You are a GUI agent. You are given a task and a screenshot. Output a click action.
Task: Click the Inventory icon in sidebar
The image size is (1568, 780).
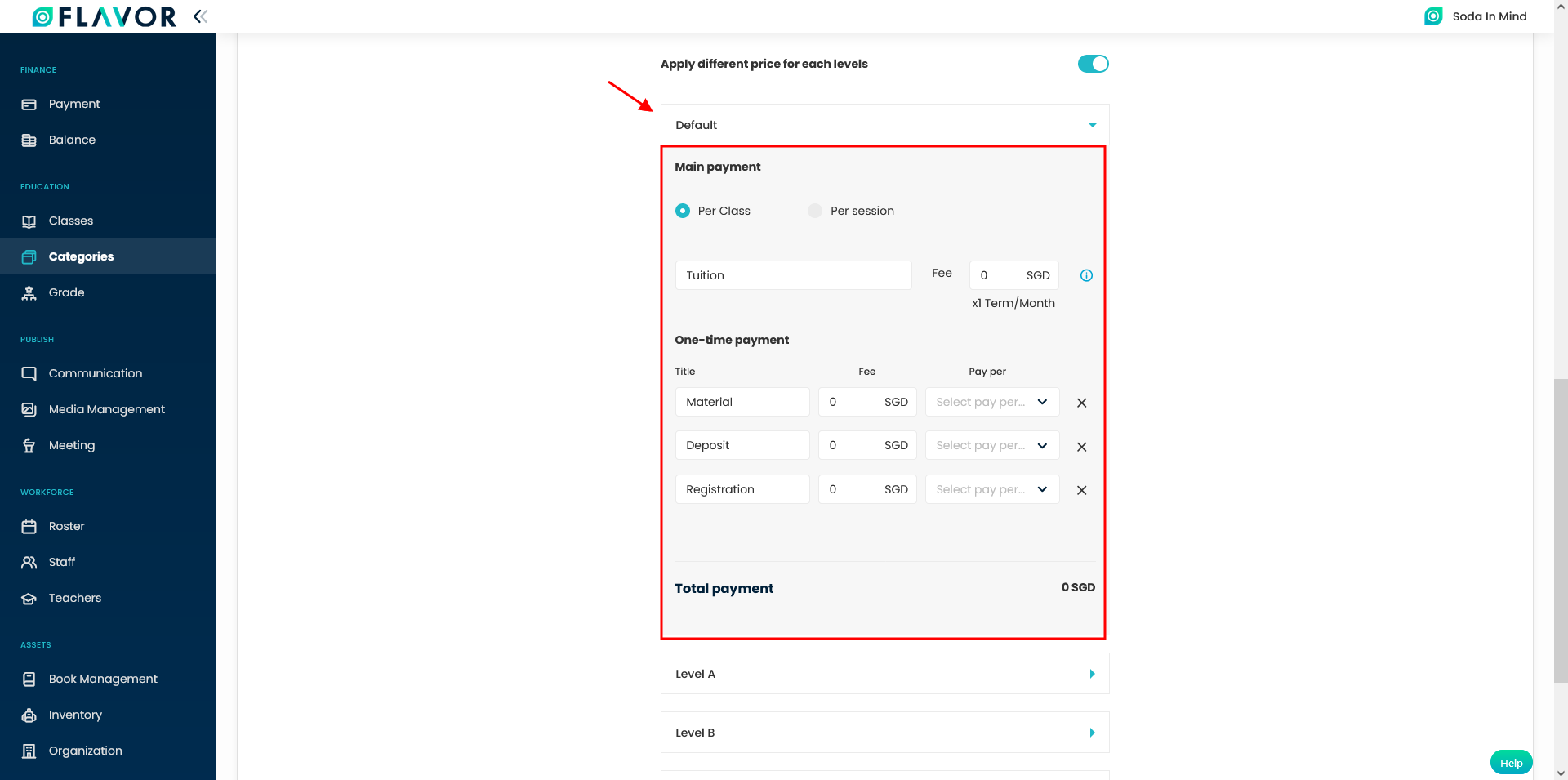pyautogui.click(x=29, y=715)
